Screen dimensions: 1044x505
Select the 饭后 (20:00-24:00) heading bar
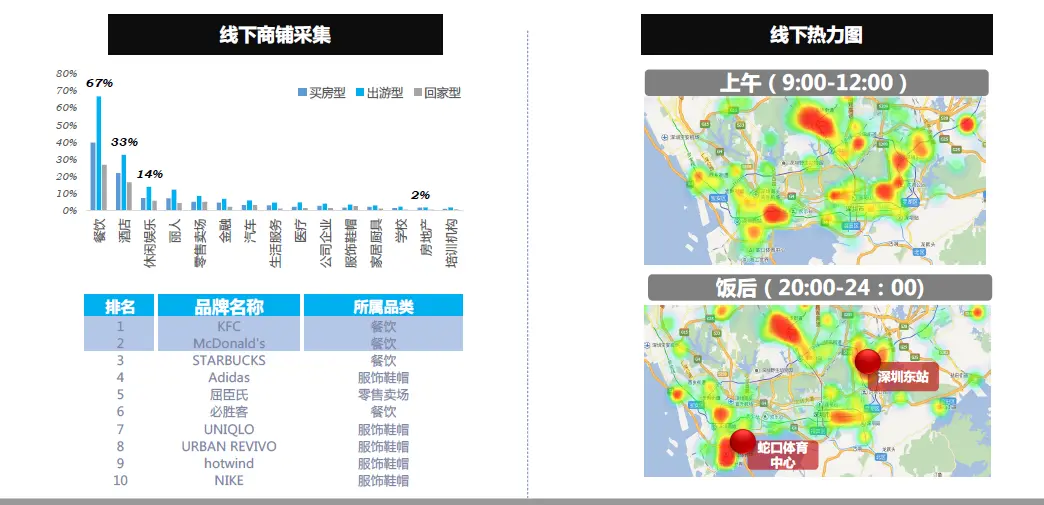pos(820,288)
